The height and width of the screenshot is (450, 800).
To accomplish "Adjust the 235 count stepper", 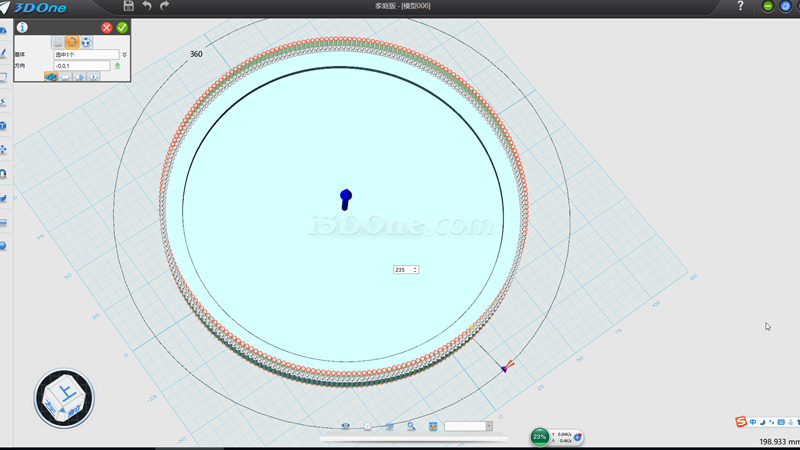I will [415, 270].
